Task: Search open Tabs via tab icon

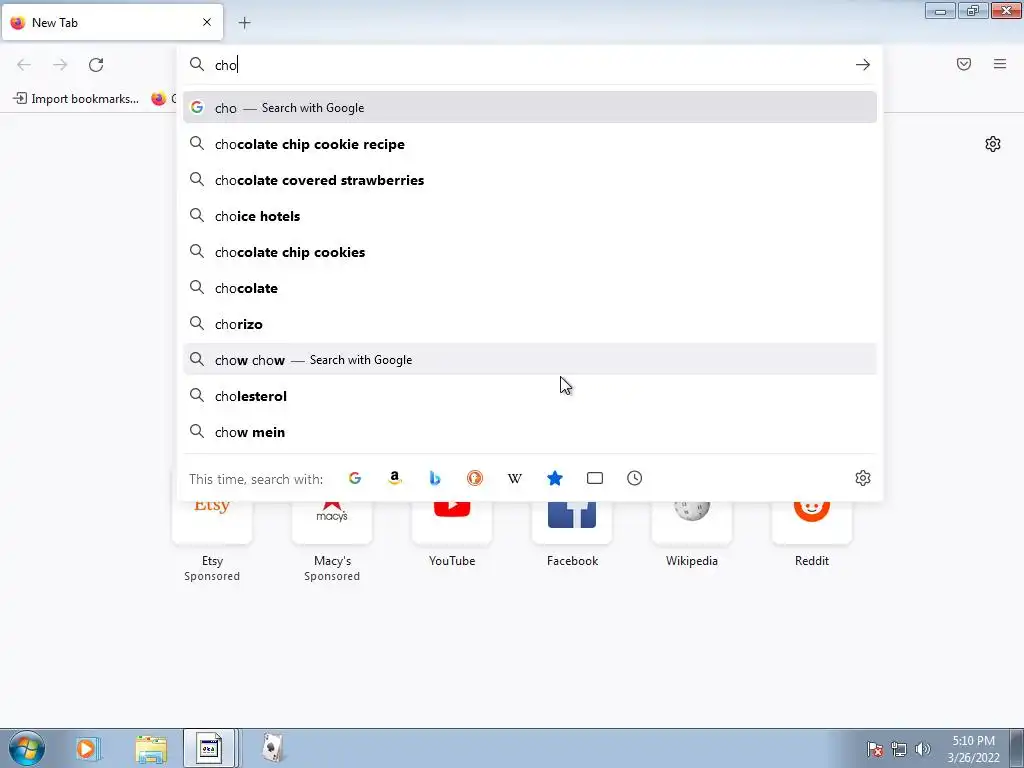Action: 595,478
